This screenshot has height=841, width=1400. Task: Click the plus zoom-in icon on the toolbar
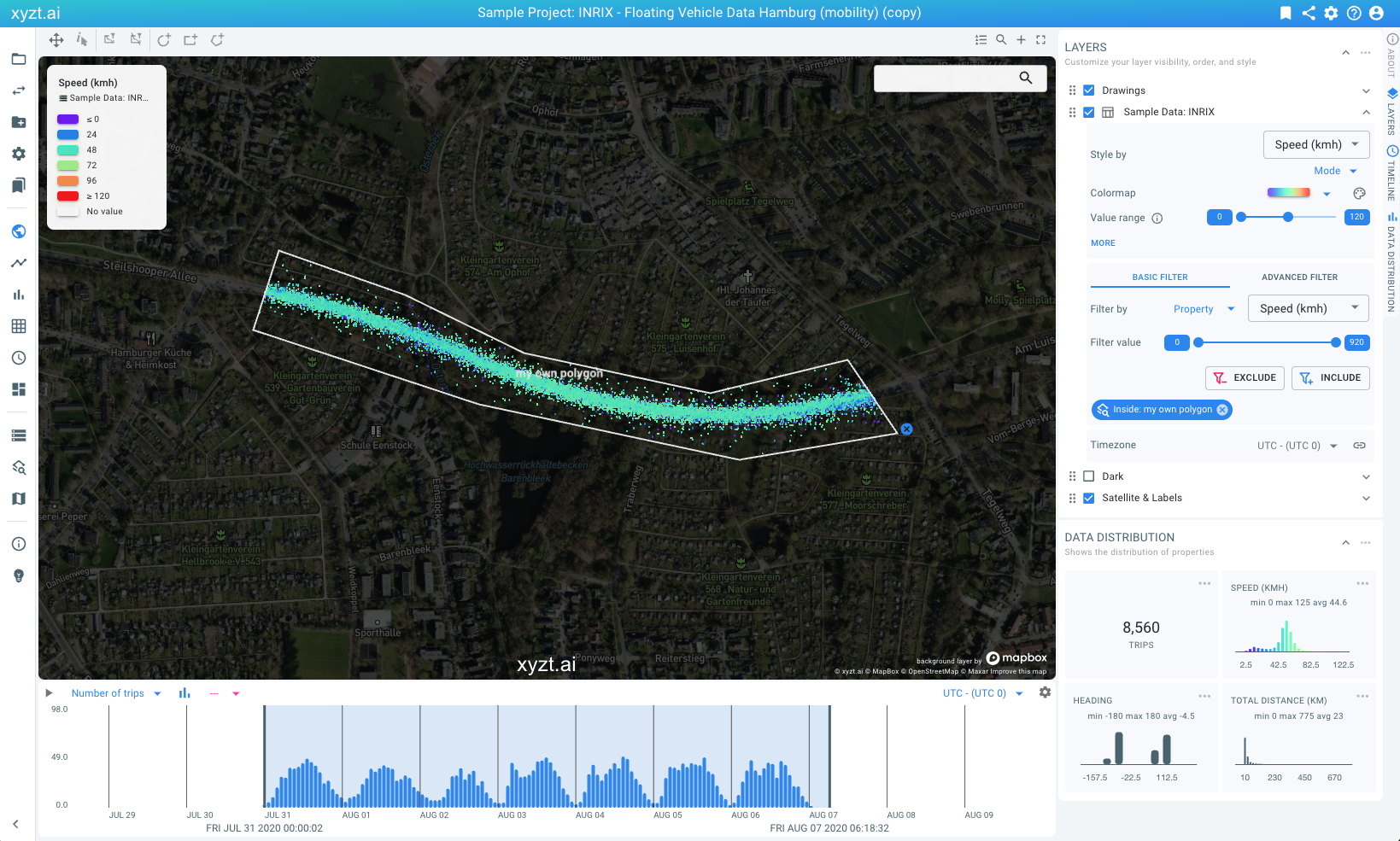(1021, 40)
